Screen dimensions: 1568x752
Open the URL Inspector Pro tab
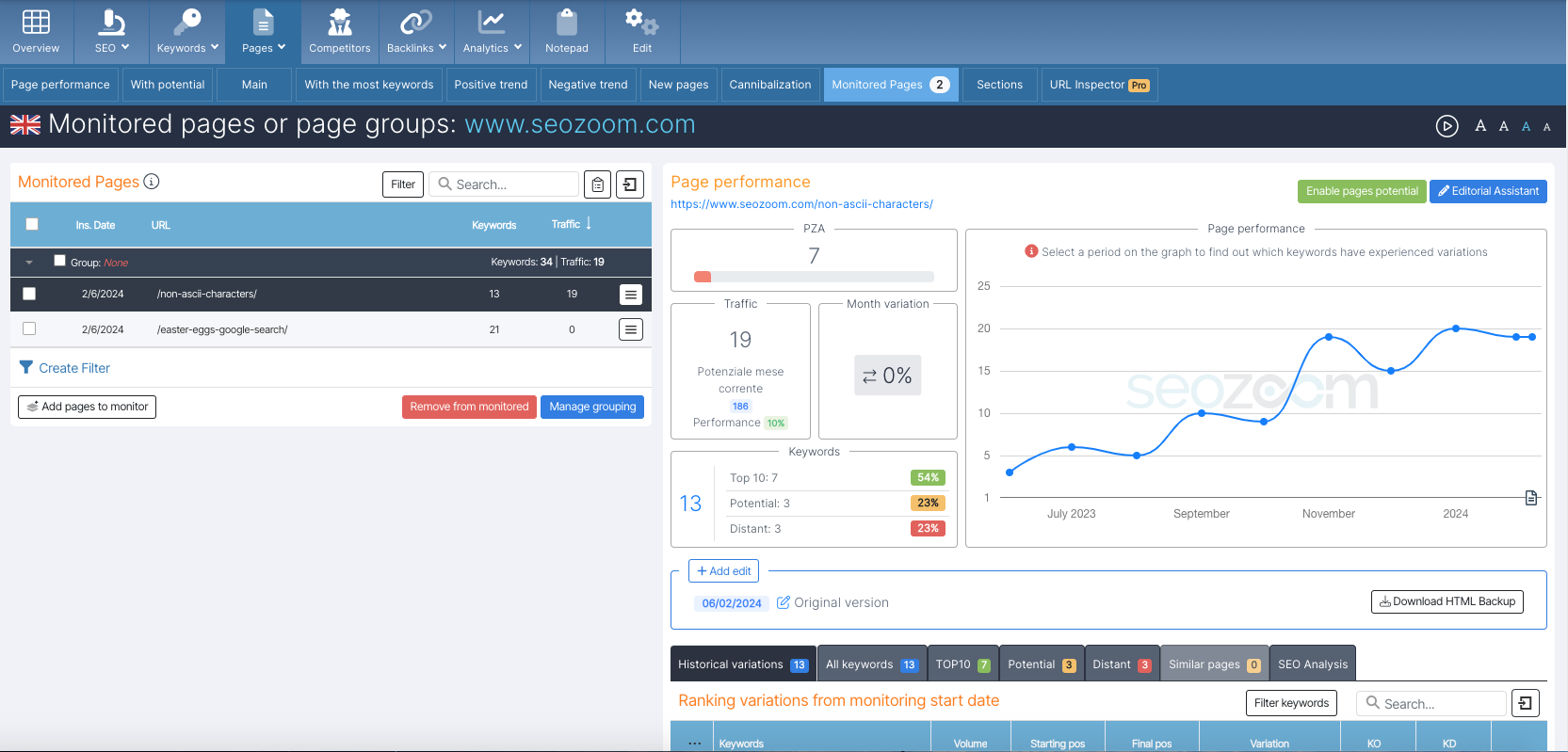pyautogui.click(x=1099, y=85)
